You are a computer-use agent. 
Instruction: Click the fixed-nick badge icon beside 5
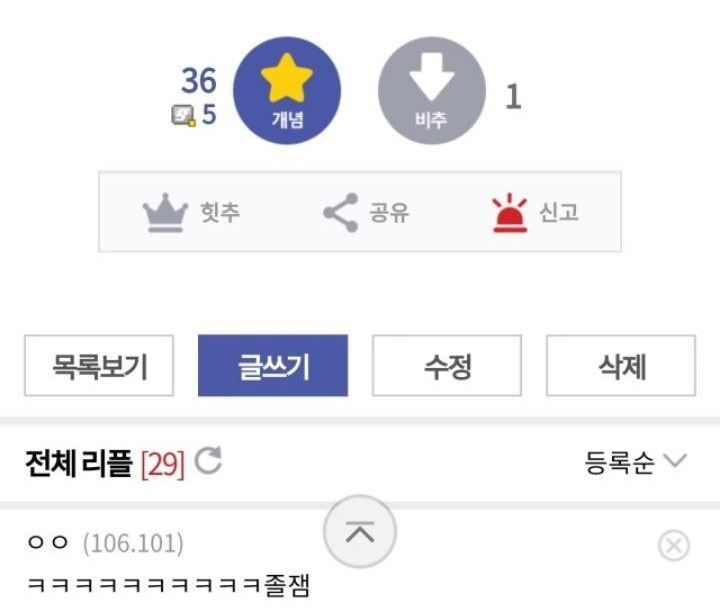184,115
